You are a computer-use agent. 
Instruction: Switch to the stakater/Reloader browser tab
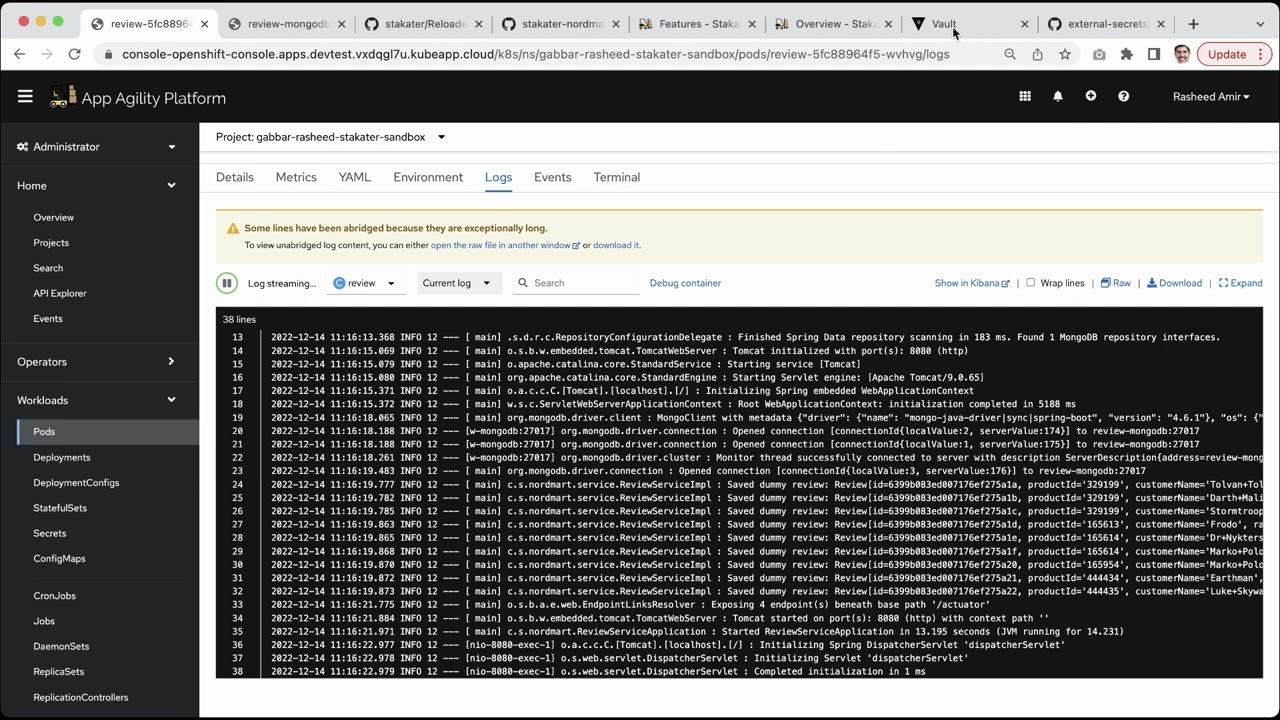426,23
